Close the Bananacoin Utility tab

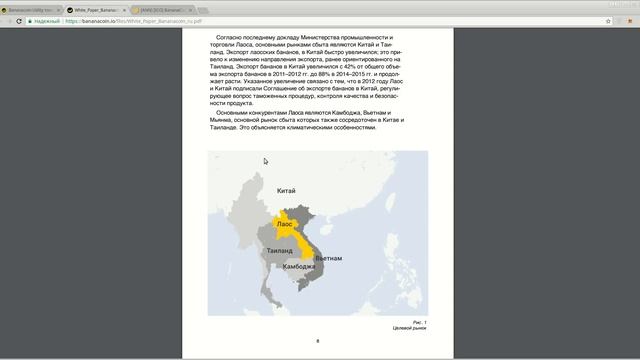pyautogui.click(x=58, y=10)
